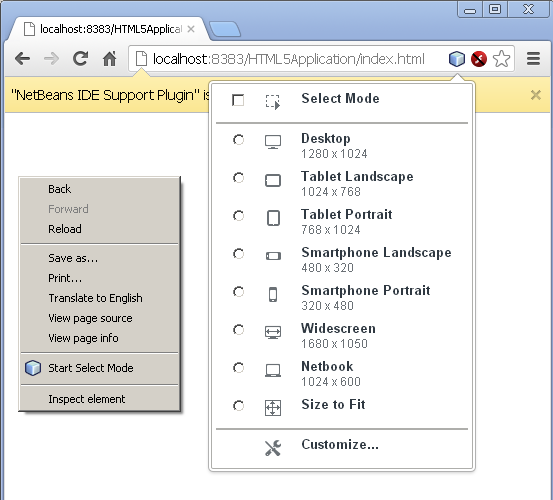The height and width of the screenshot is (500, 553).
Task: Click the Customize wrench-and-screwdriver icon
Action: 273,448
